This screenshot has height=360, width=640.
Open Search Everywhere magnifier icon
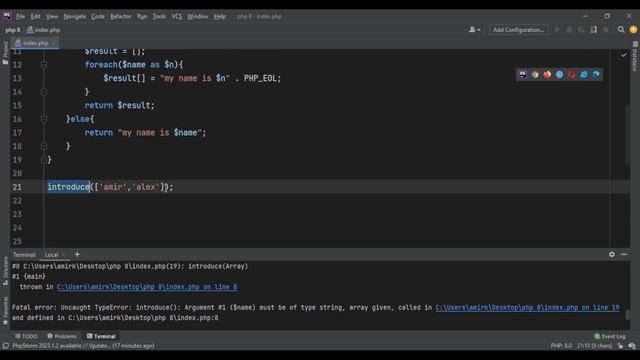(621, 30)
